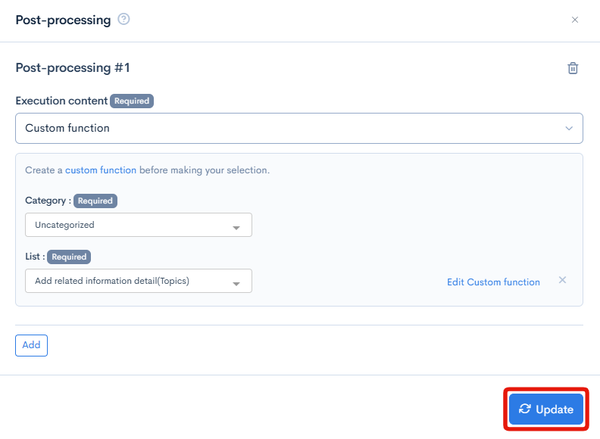Open the Execution content dropdown

(299, 128)
